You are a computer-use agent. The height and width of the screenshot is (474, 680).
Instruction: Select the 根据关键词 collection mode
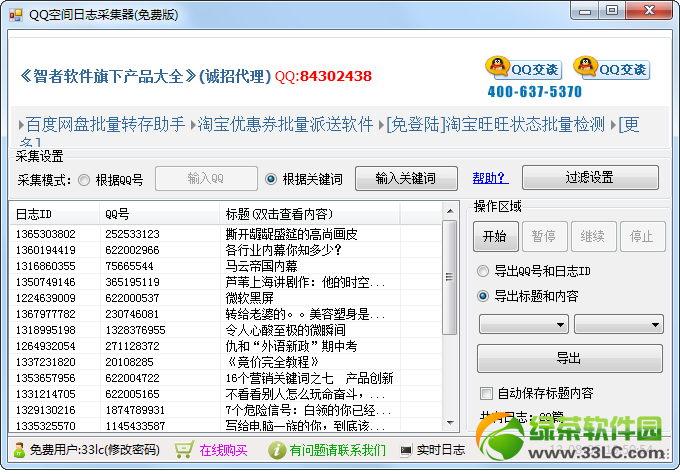click(271, 179)
